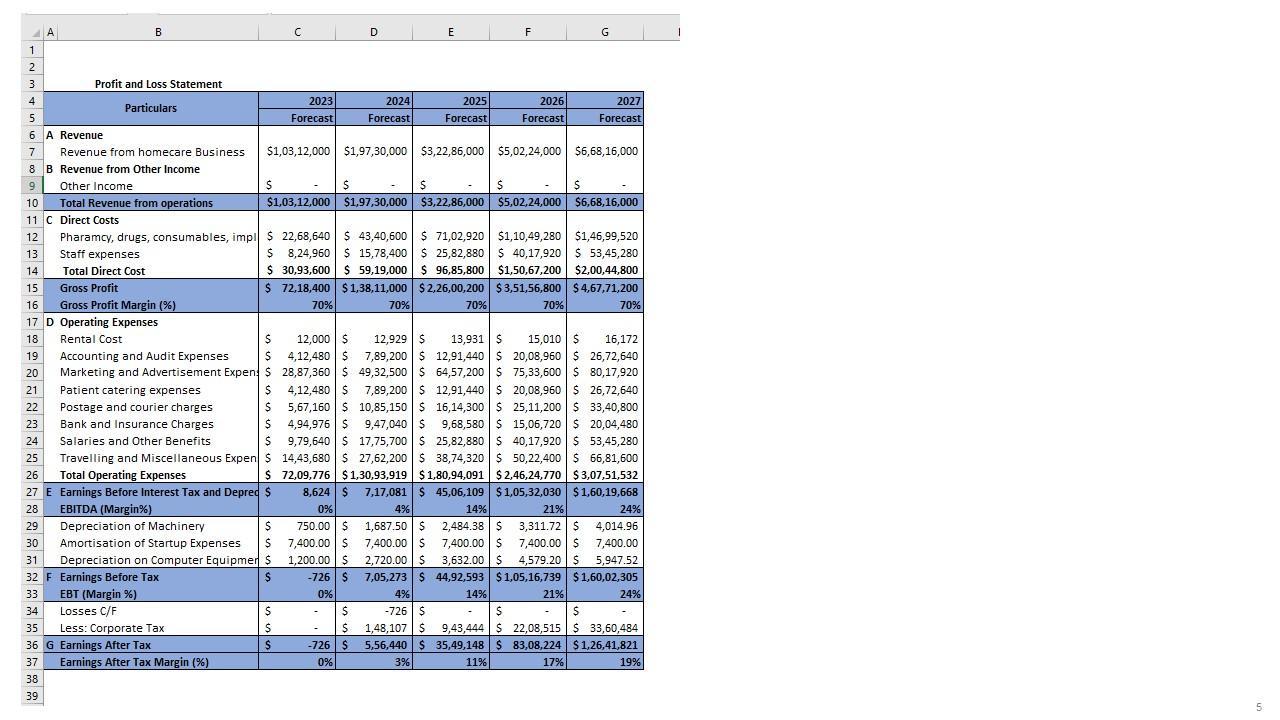Viewport: 1280px width, 720px height.
Task: Select Depreciation of Machinery 2023 value 750.00
Action: point(297,526)
